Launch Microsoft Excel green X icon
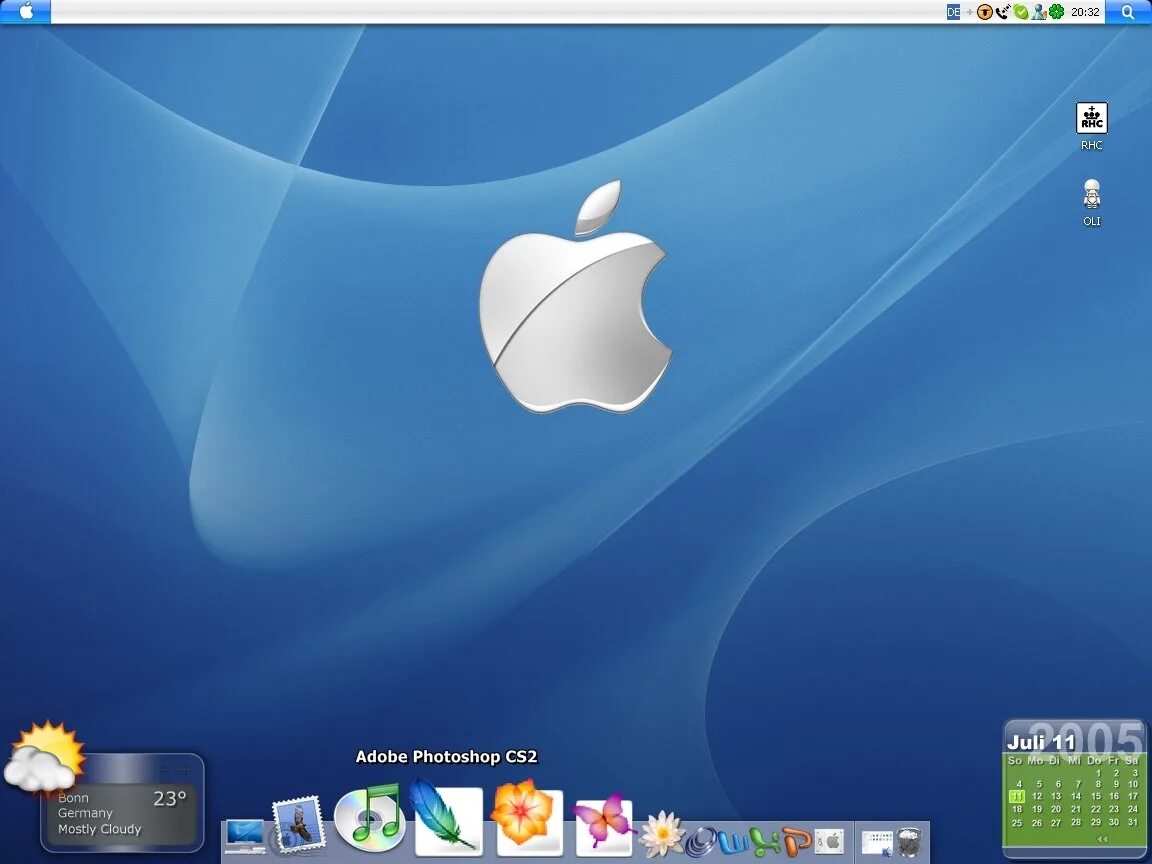 click(x=765, y=842)
